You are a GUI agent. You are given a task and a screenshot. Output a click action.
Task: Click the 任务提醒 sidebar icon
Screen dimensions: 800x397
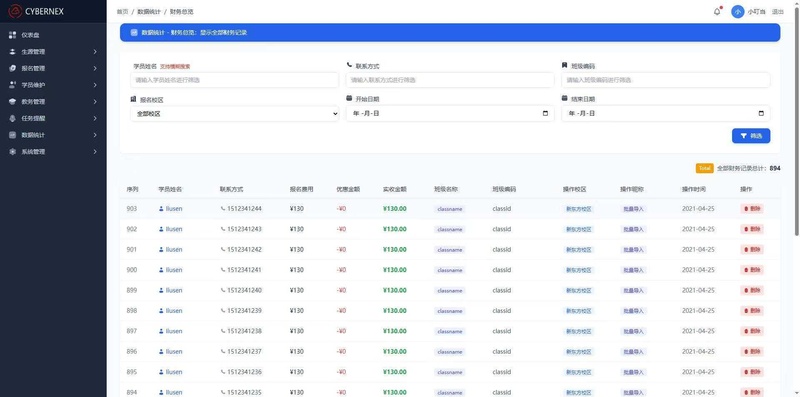coord(12,118)
